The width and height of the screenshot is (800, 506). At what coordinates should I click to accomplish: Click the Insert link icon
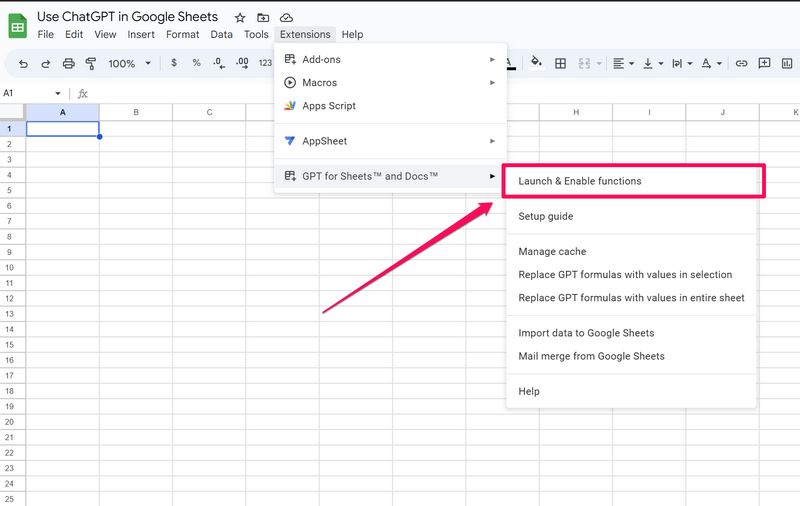(741, 63)
